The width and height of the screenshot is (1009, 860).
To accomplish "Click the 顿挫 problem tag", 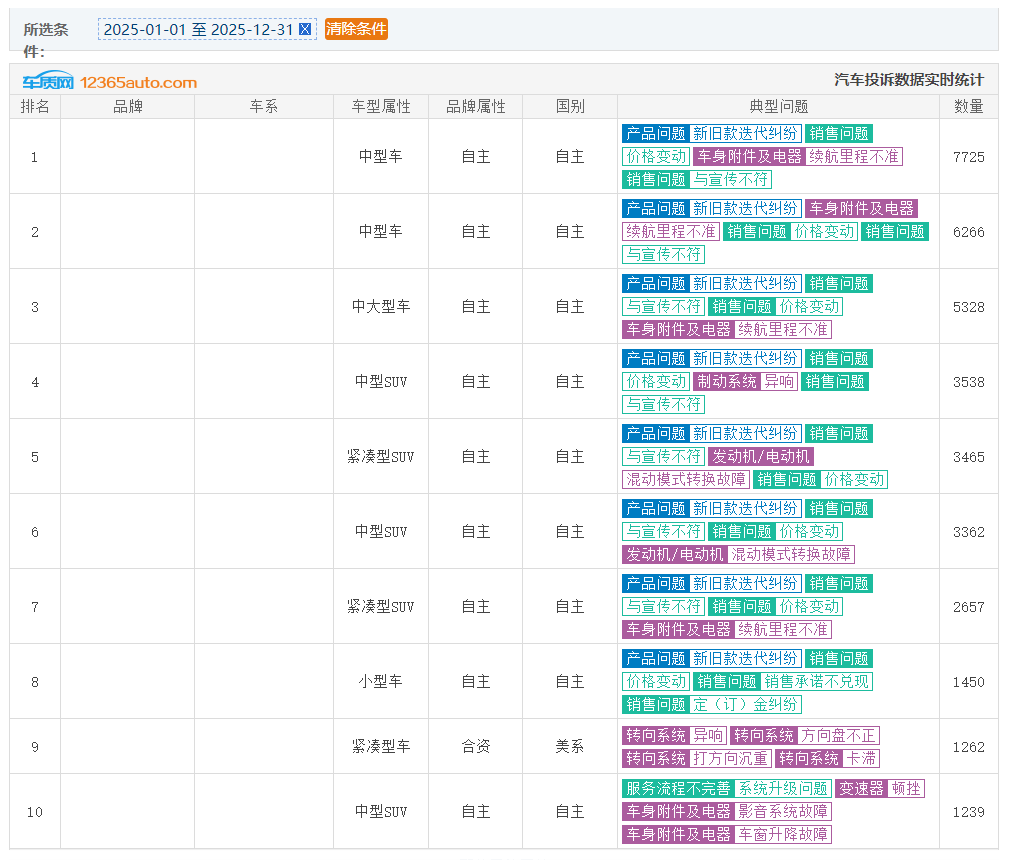I will pos(906,788).
